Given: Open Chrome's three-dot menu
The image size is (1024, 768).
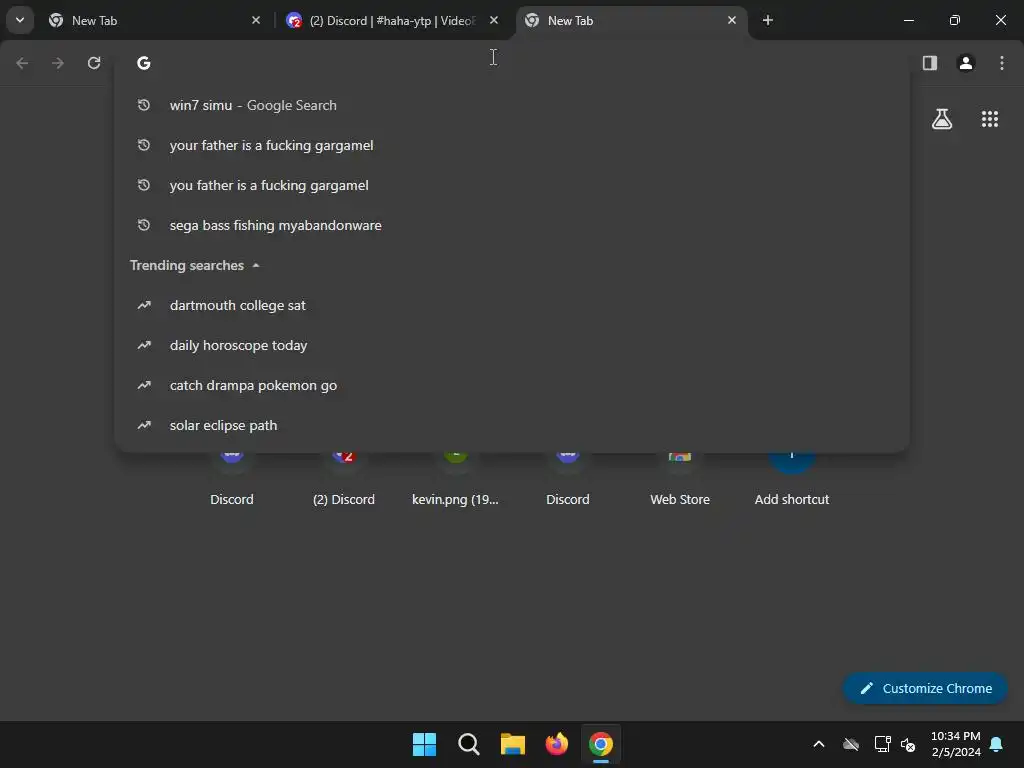Looking at the screenshot, I should point(1002,63).
